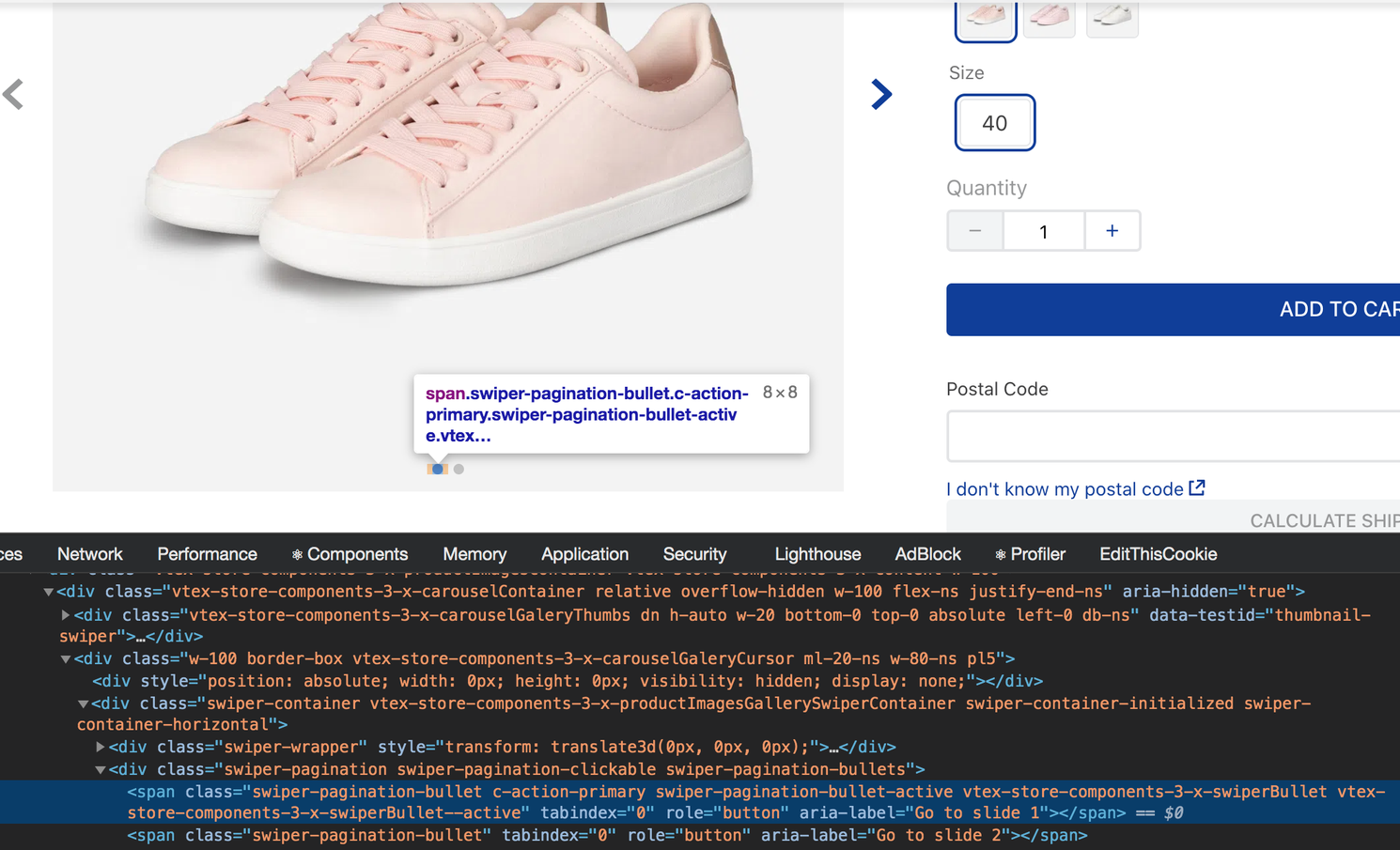Click the Calculate Shipping button
This screenshot has width=1400, height=850.
coord(1173,518)
